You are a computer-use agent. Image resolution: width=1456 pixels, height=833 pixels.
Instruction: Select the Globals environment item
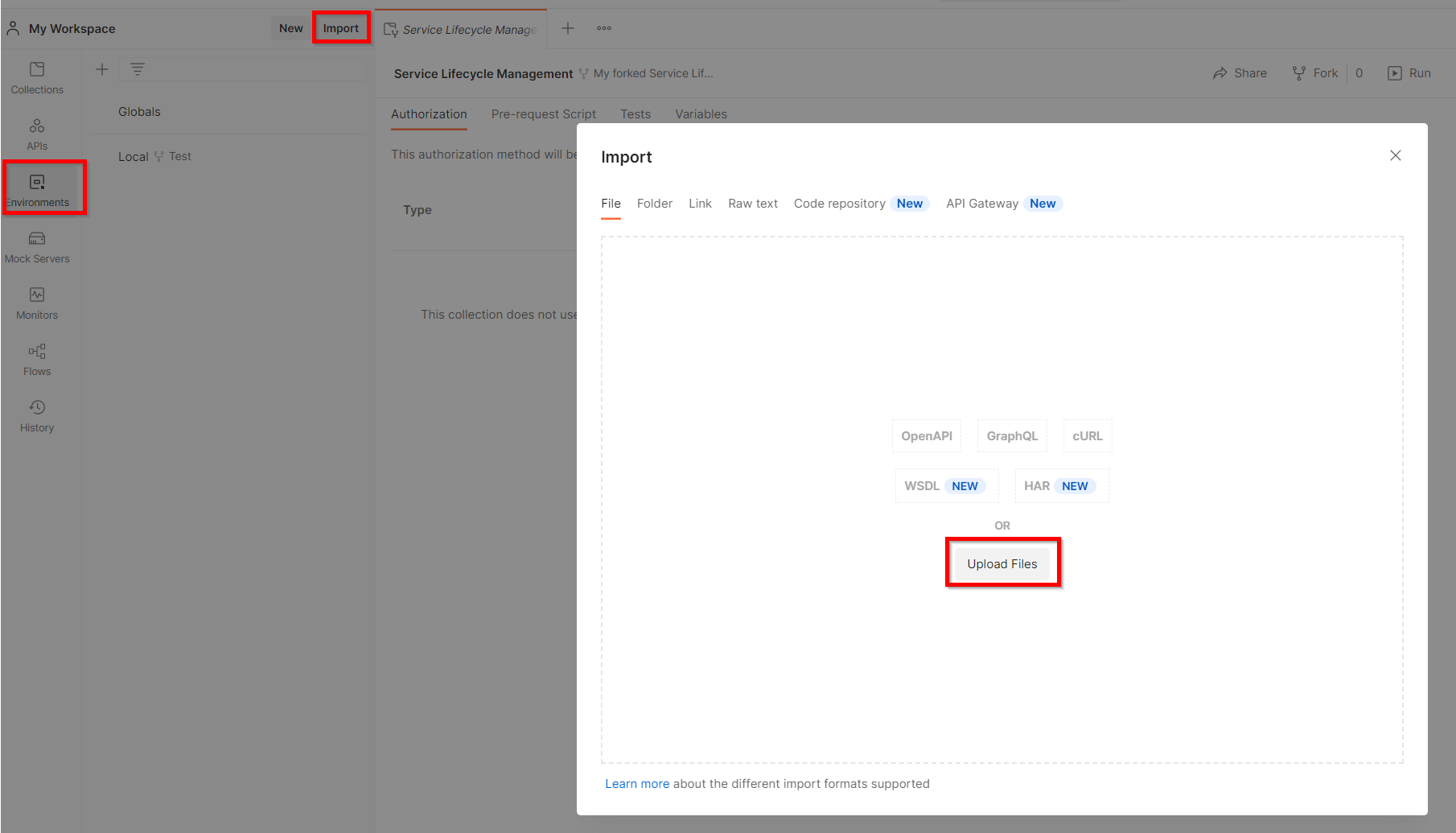pos(139,112)
